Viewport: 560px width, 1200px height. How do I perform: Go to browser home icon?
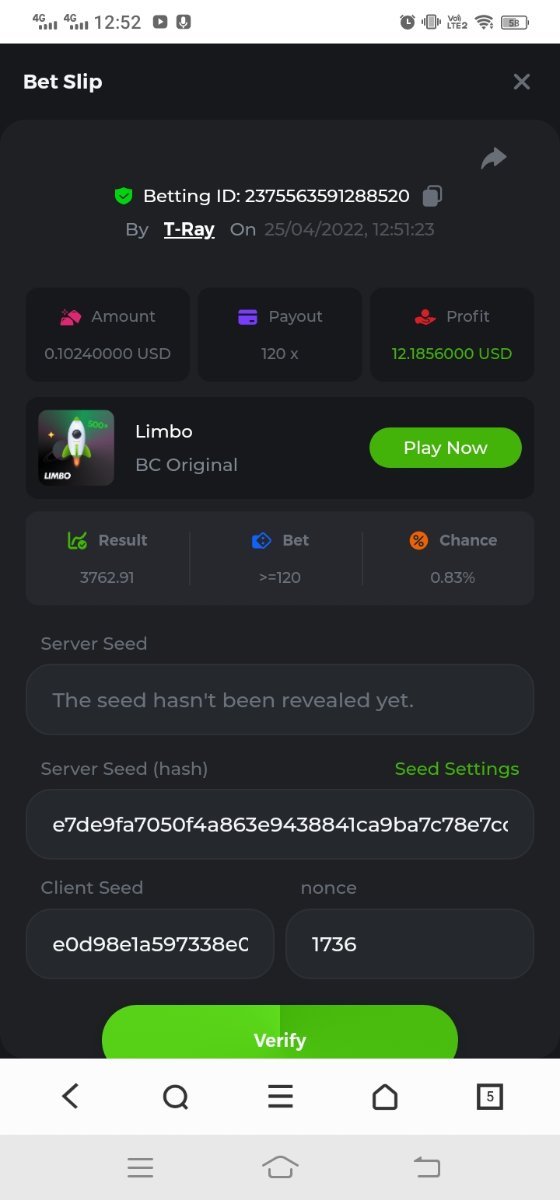coord(385,1097)
